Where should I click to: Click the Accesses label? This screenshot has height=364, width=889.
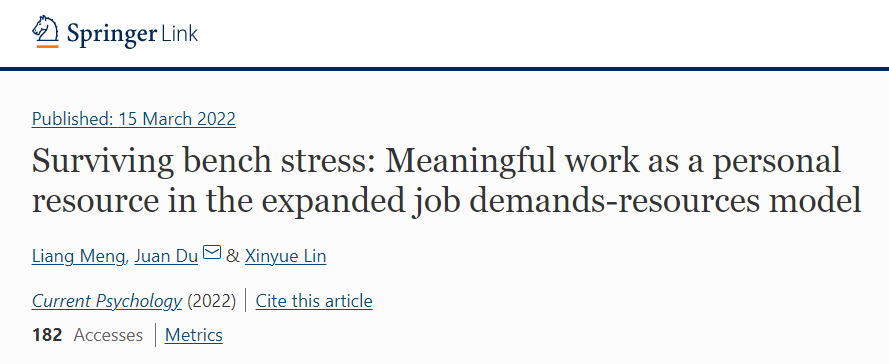click(x=108, y=335)
